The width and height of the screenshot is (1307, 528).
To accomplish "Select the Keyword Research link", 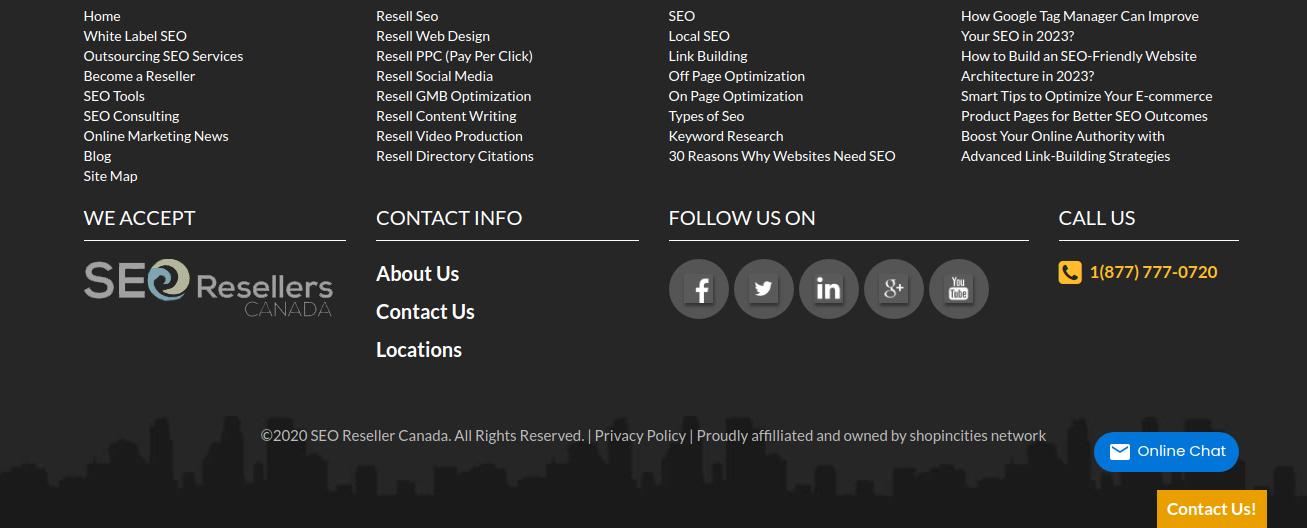I will (x=726, y=136).
